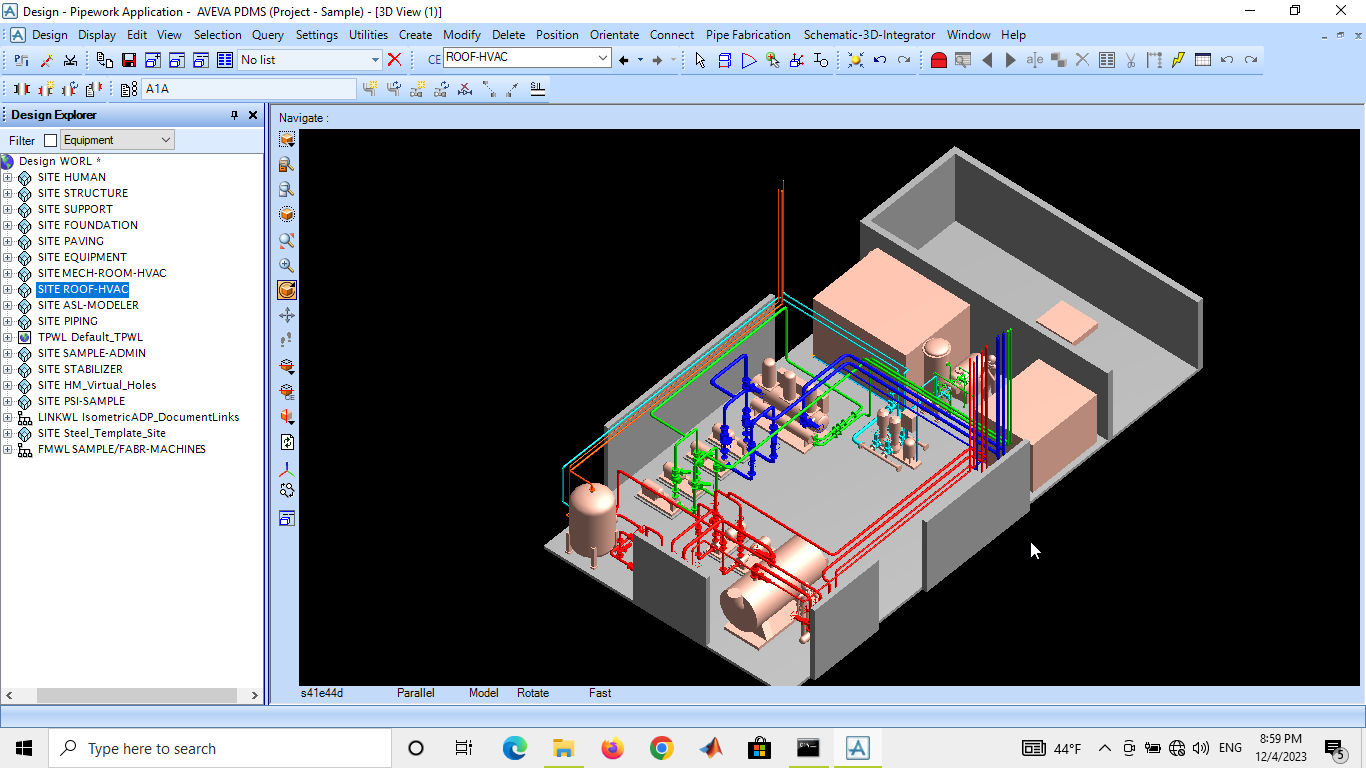The height and width of the screenshot is (768, 1366).
Task: Open Microsoft Edge from the taskbar
Action: (x=514, y=748)
